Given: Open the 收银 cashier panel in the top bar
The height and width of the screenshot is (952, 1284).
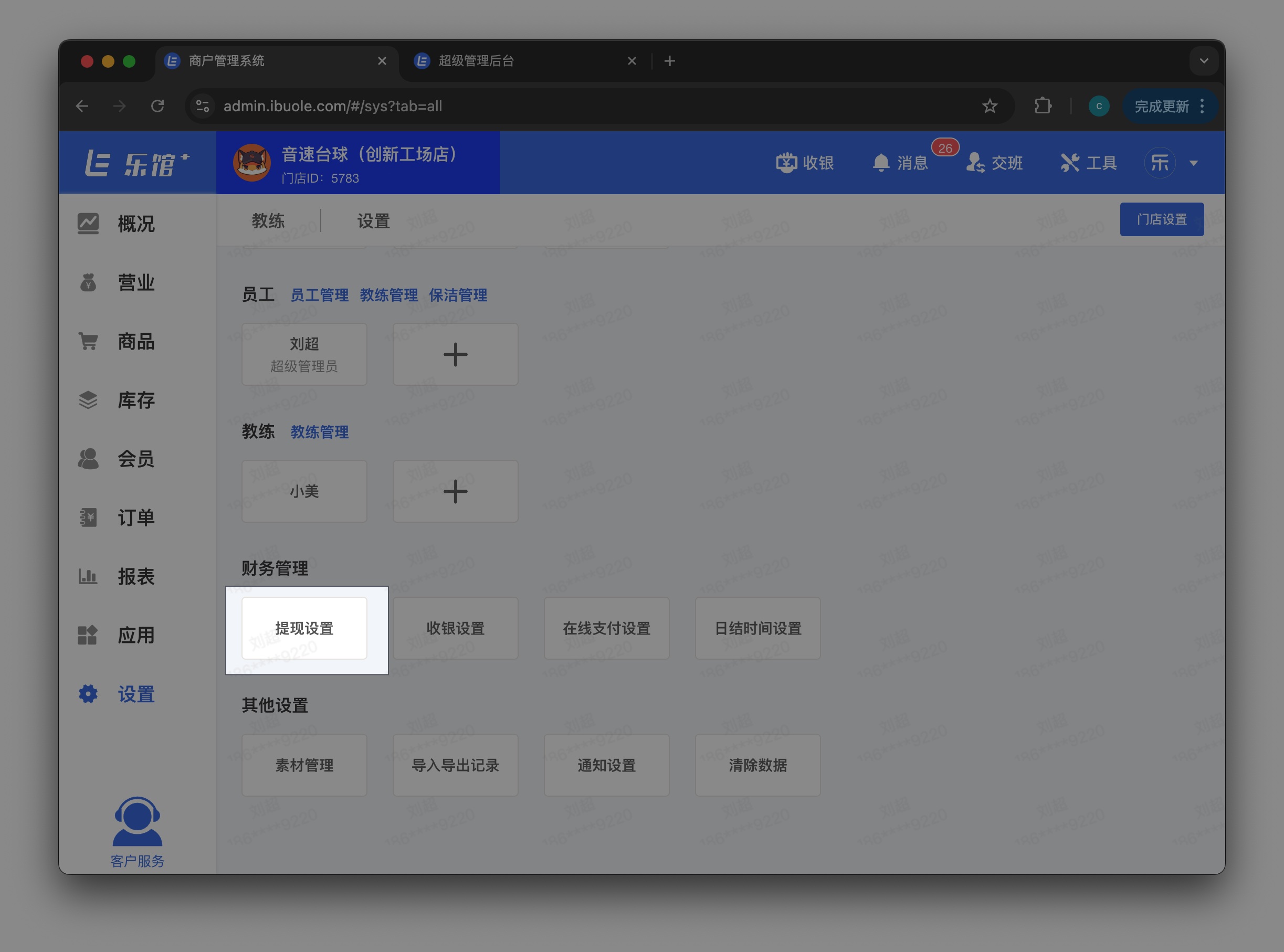Looking at the screenshot, I should [806, 163].
